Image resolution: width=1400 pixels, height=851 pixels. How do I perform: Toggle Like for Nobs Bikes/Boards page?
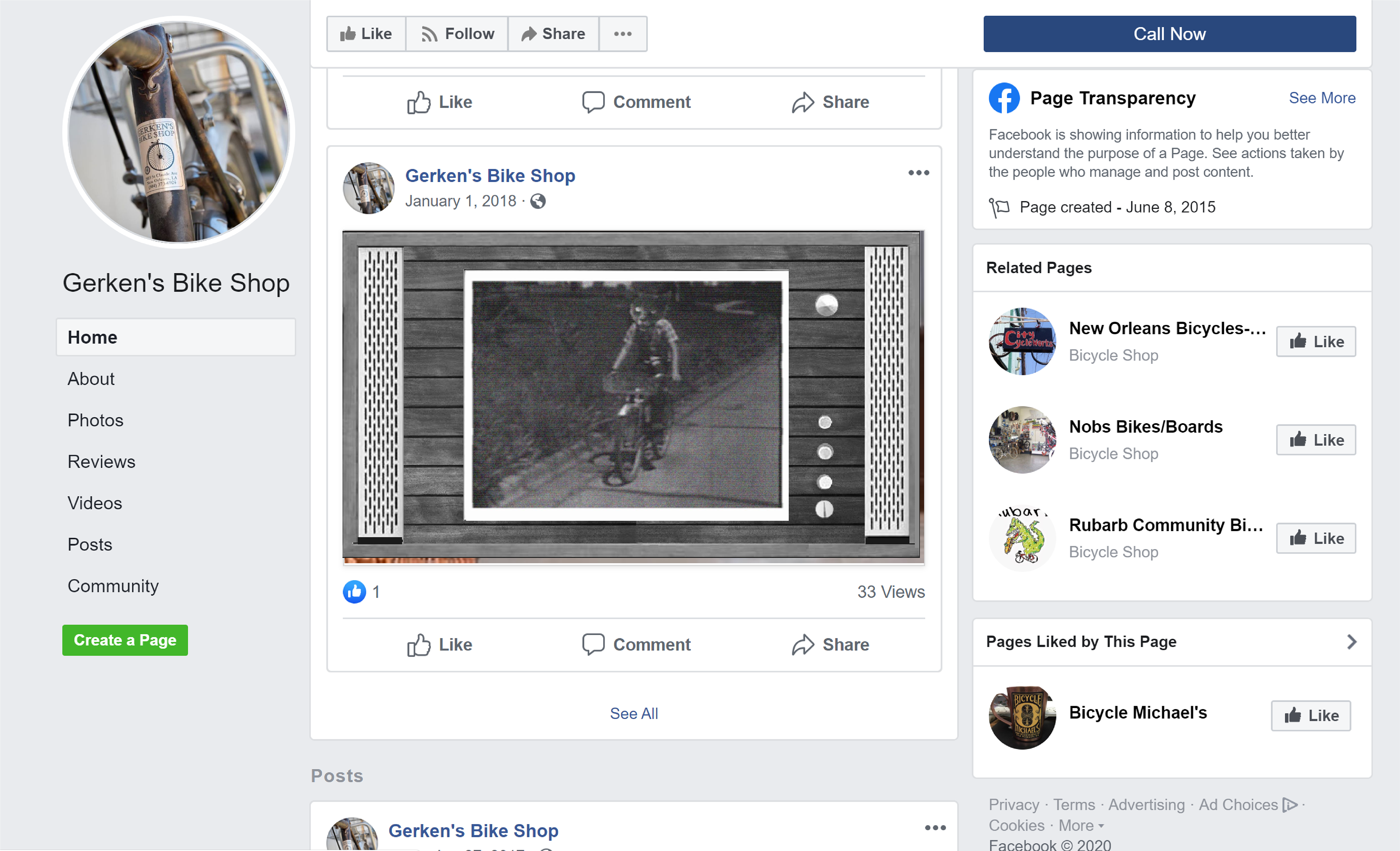[1315, 440]
